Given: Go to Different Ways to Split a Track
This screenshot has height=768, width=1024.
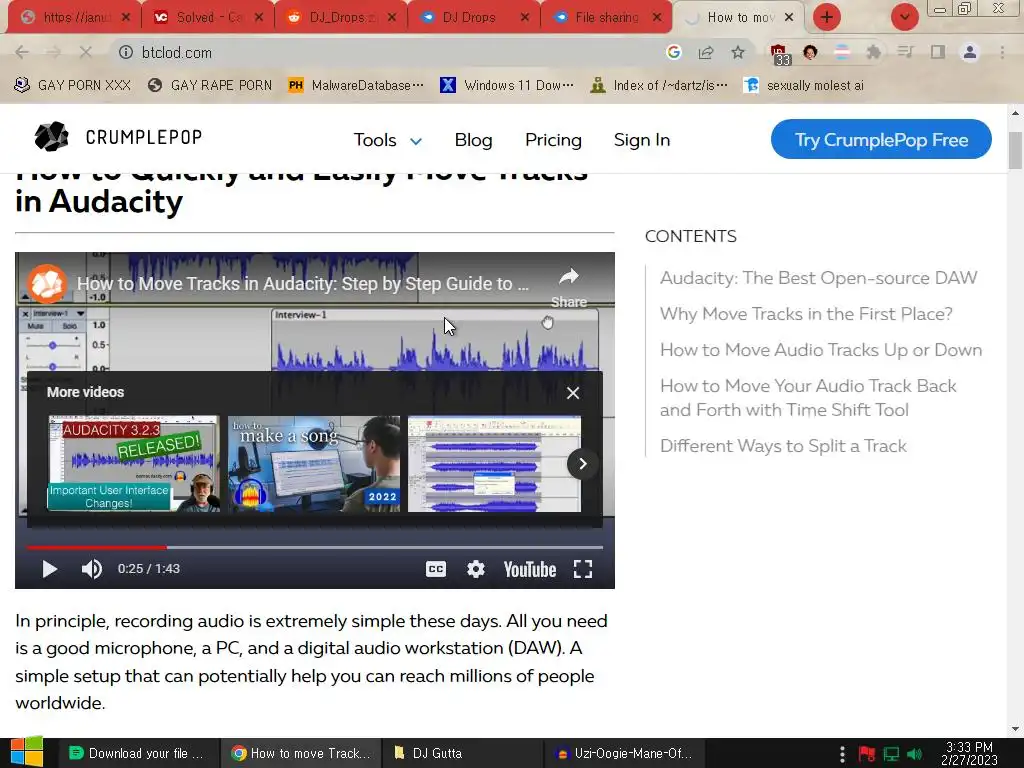Looking at the screenshot, I should pyautogui.click(x=783, y=445).
